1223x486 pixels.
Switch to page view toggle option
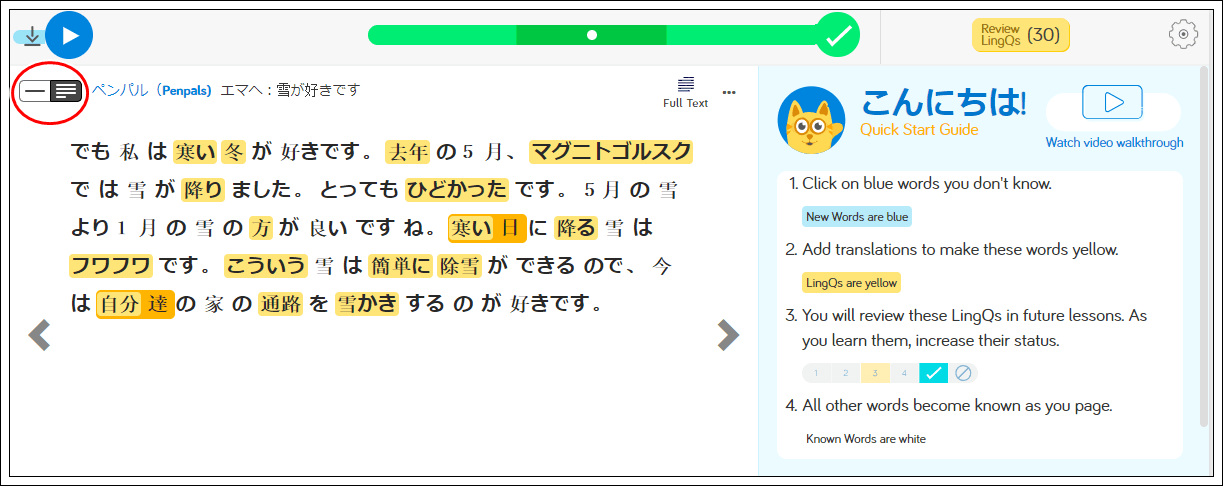(67, 91)
